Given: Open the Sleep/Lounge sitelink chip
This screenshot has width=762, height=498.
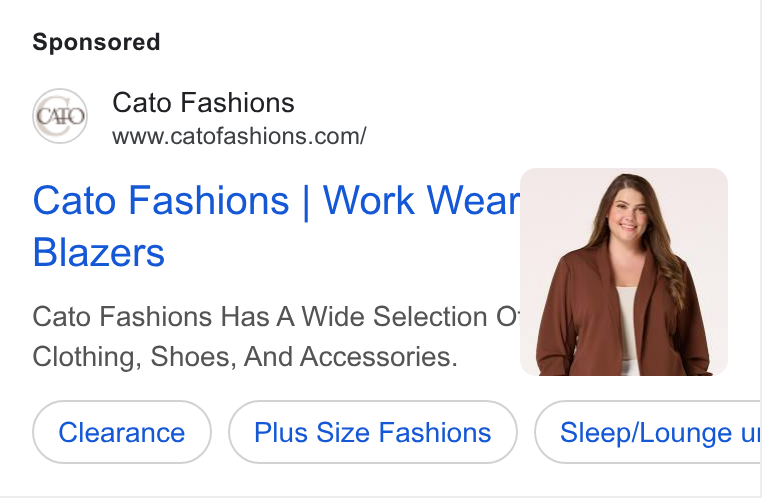Looking at the screenshot, I should click(x=648, y=432).
